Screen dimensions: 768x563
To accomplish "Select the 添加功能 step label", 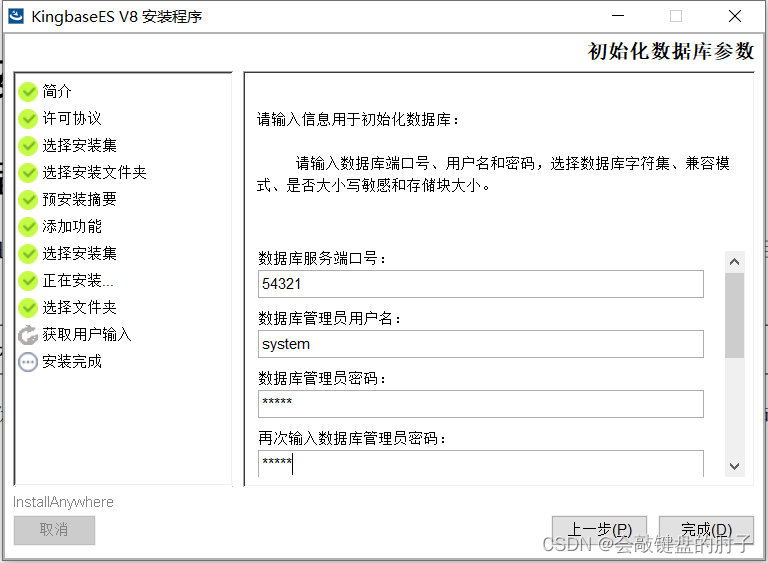I will pos(72,226).
